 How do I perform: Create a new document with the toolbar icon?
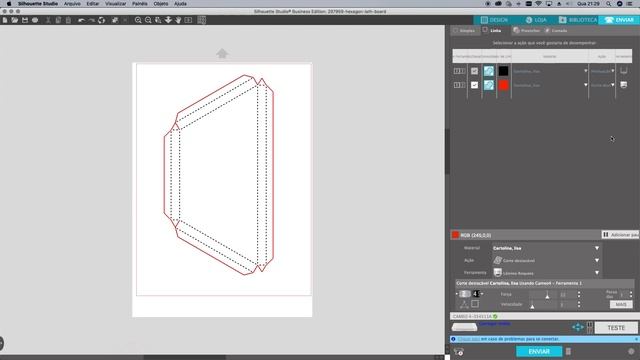click(5, 20)
